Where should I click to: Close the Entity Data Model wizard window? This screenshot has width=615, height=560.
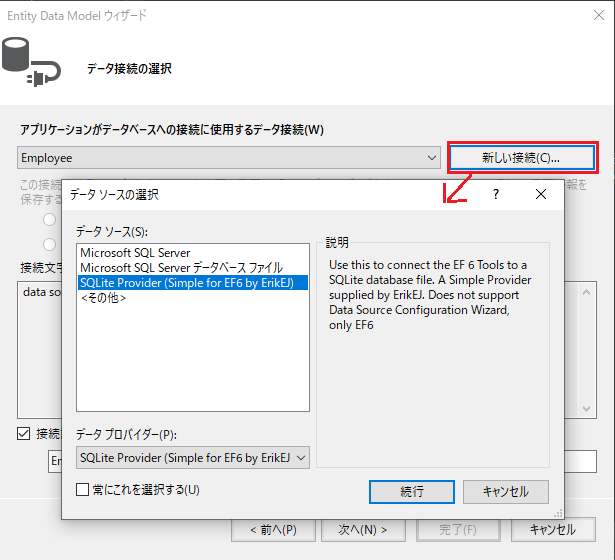point(599,15)
